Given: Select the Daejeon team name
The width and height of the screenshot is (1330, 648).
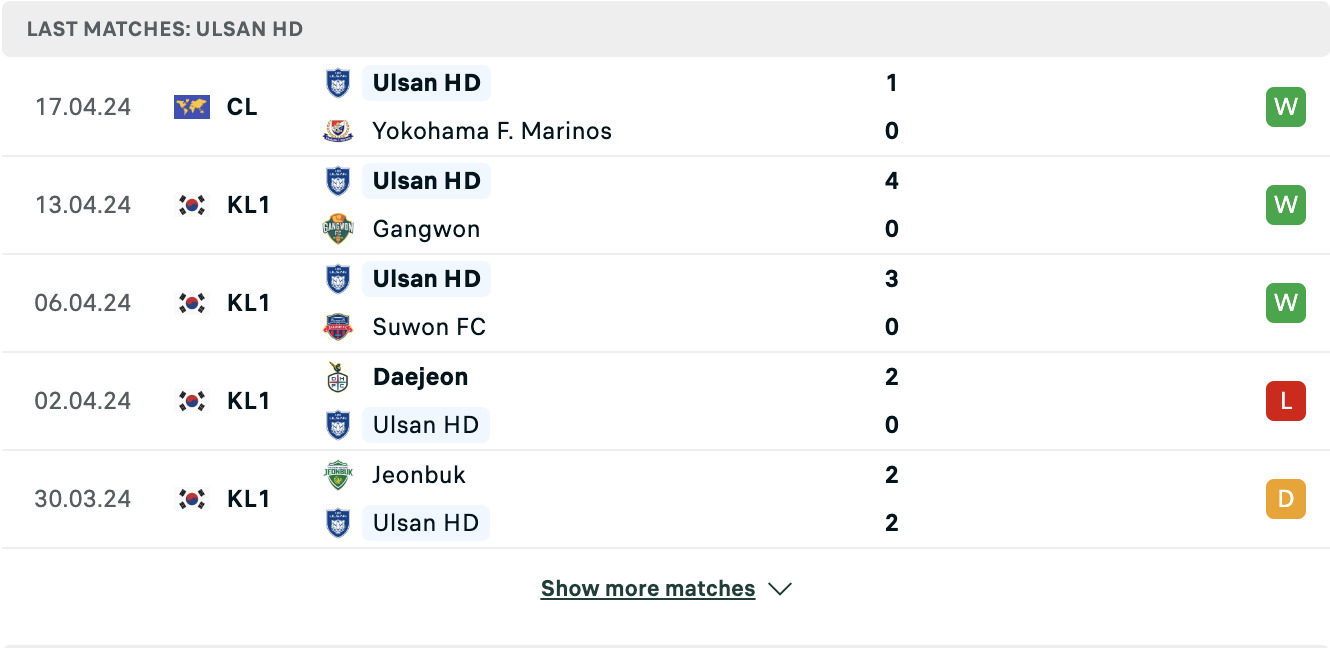Looking at the screenshot, I should pos(420,377).
